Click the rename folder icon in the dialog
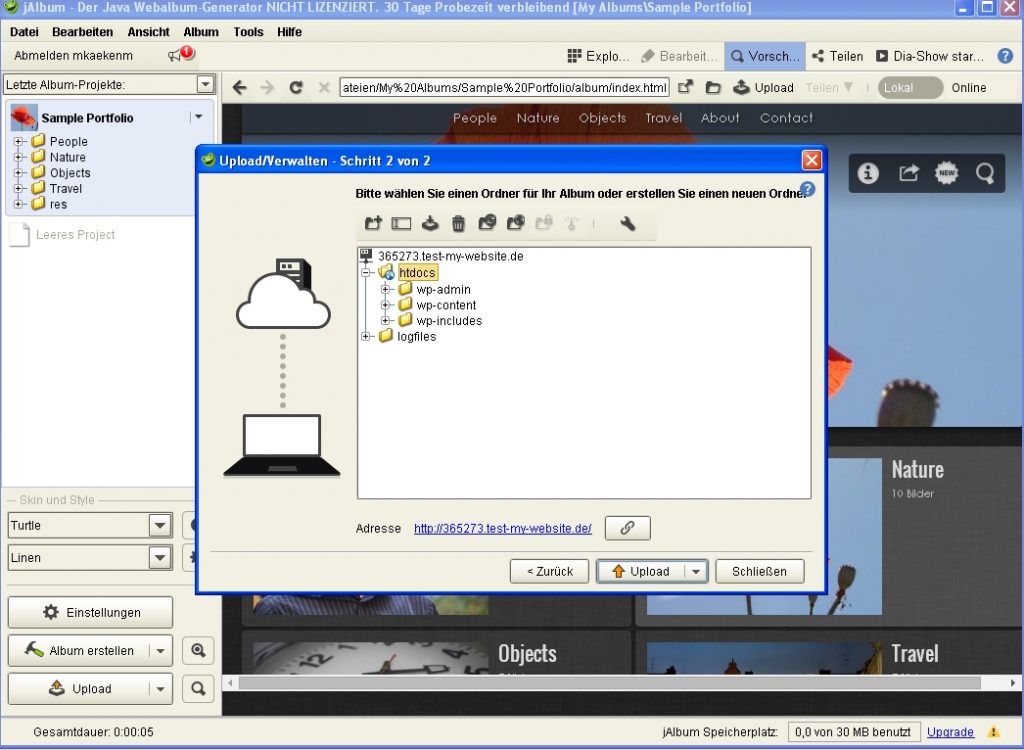The width and height of the screenshot is (1024, 750). click(x=401, y=223)
